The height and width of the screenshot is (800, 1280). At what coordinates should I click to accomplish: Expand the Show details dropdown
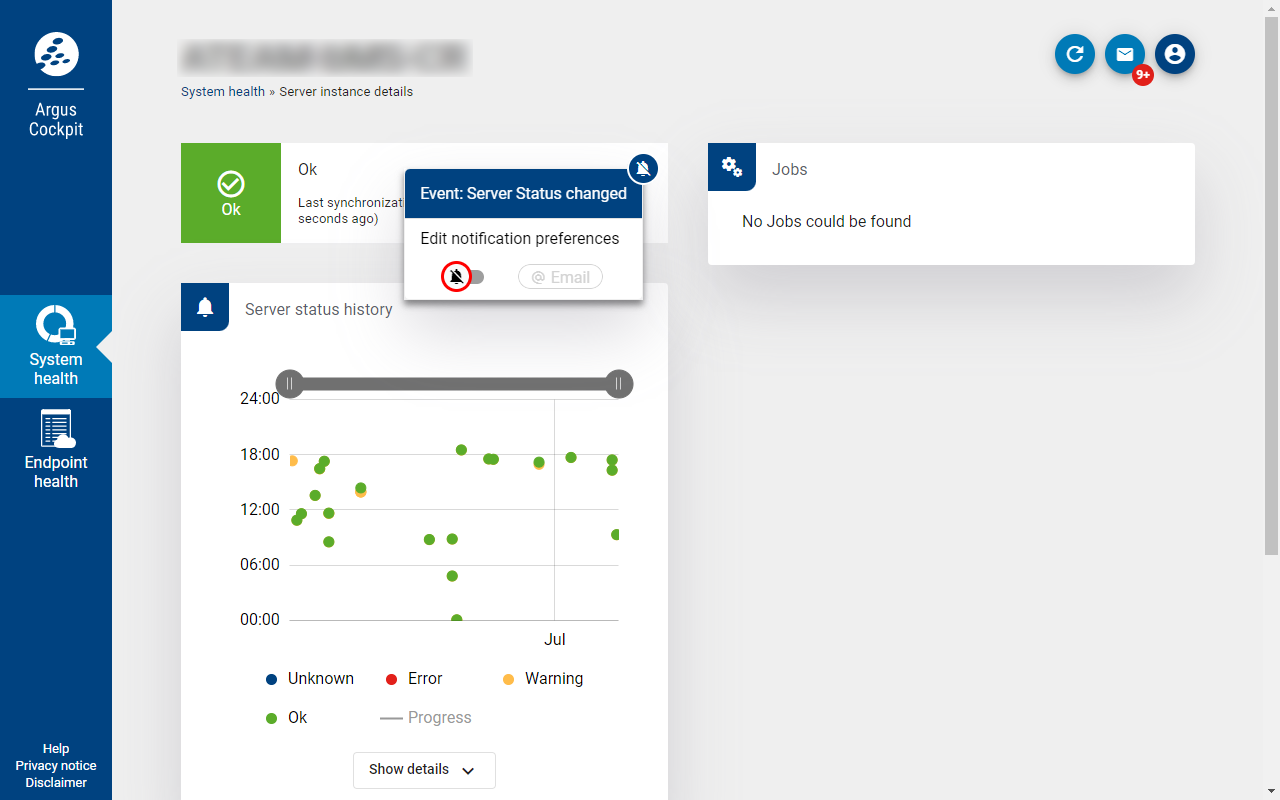tap(424, 770)
